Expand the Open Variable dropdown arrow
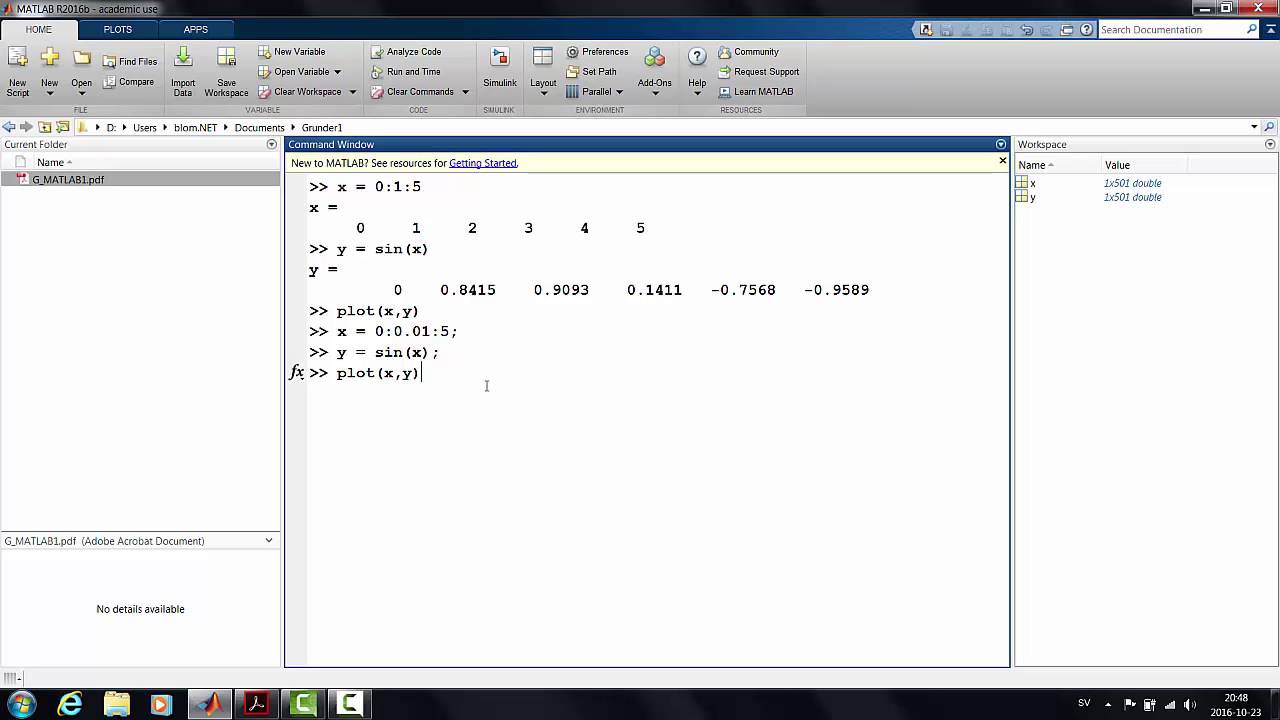This screenshot has height=720, width=1280. point(337,72)
